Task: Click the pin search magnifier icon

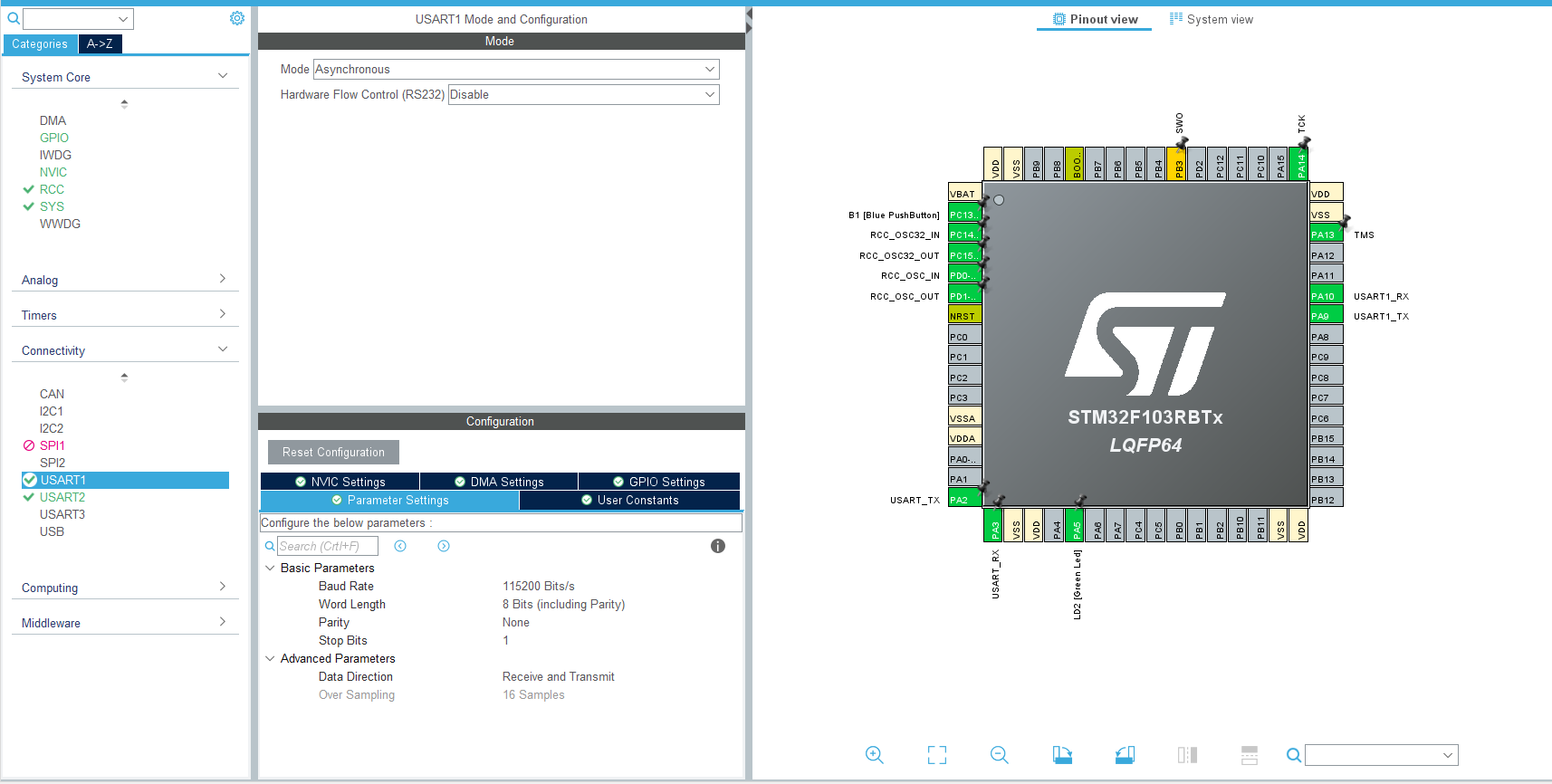Action: pyautogui.click(x=1294, y=755)
